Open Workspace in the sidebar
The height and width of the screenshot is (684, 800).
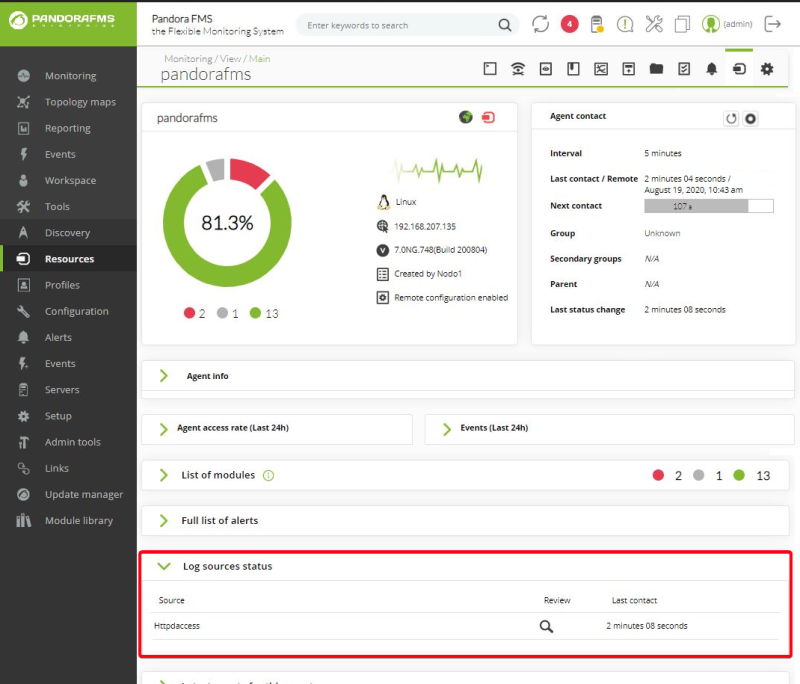68,180
